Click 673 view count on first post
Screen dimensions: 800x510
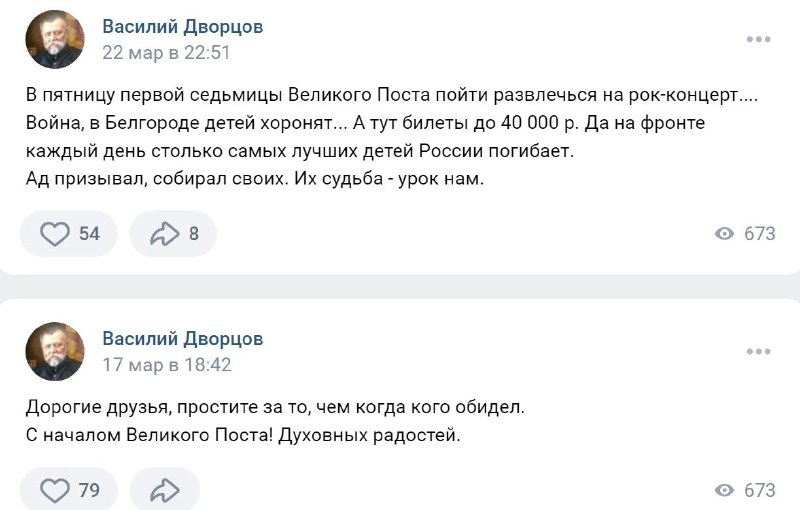click(x=760, y=234)
